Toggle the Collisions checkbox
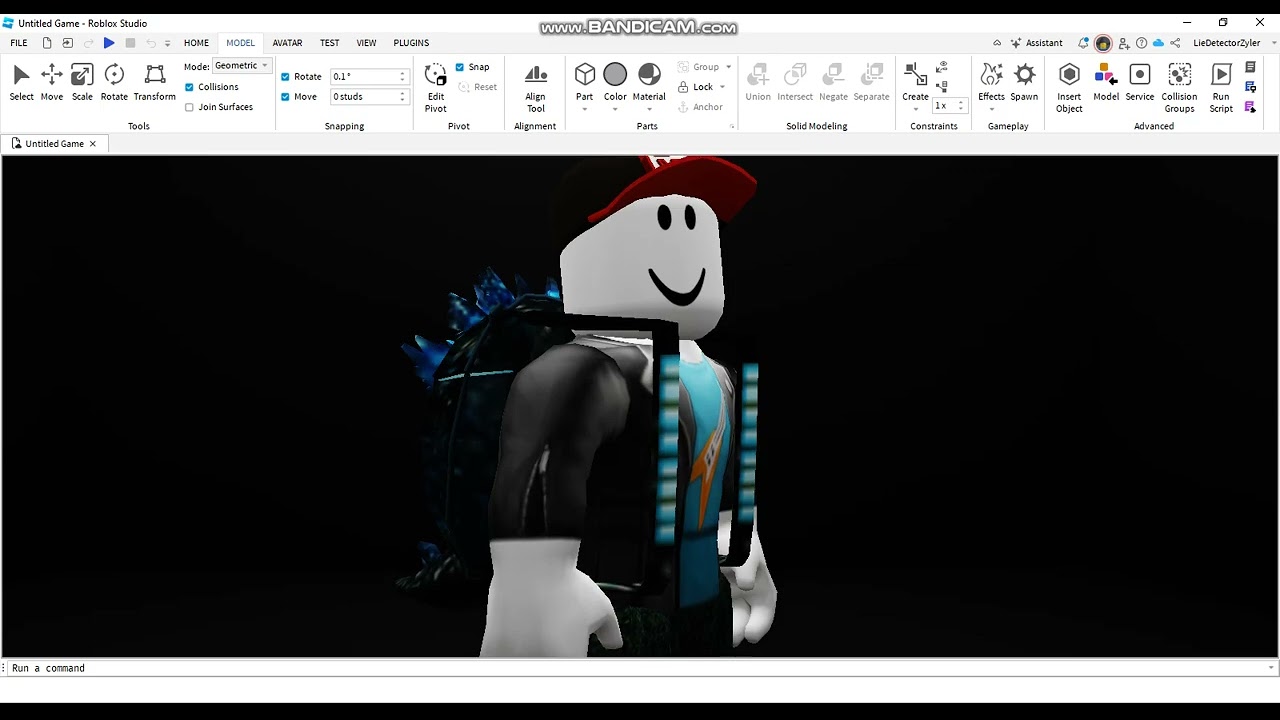The image size is (1280, 720). tap(189, 87)
